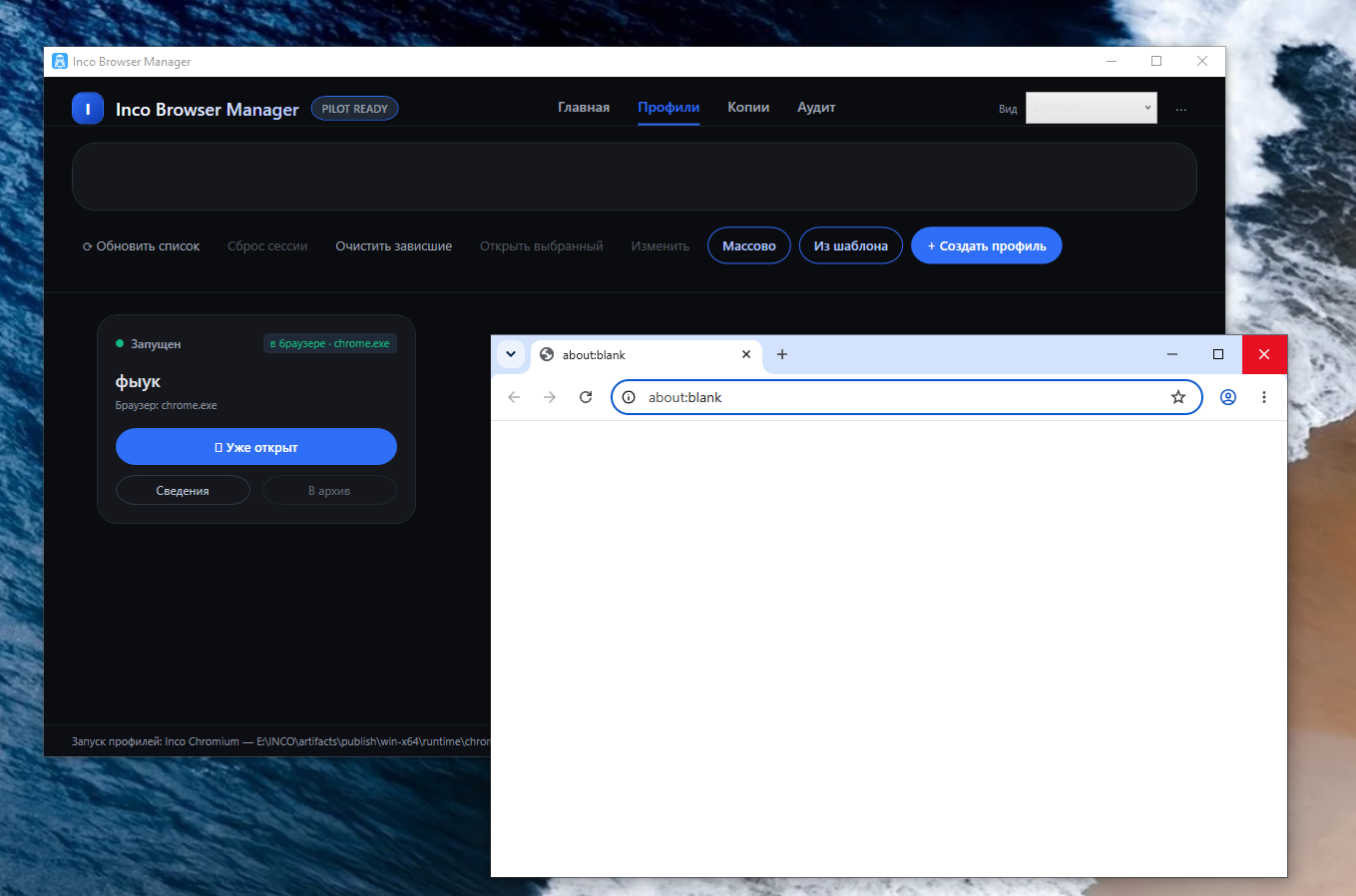Click the Chrome address bar
The image size is (1356, 896).
click(x=906, y=397)
